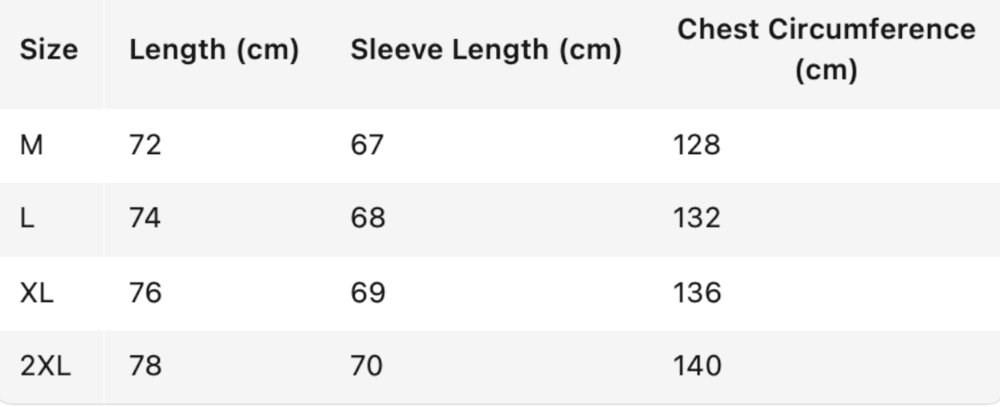
Task: Click length value 76 in the XL row
Action: click(x=145, y=293)
